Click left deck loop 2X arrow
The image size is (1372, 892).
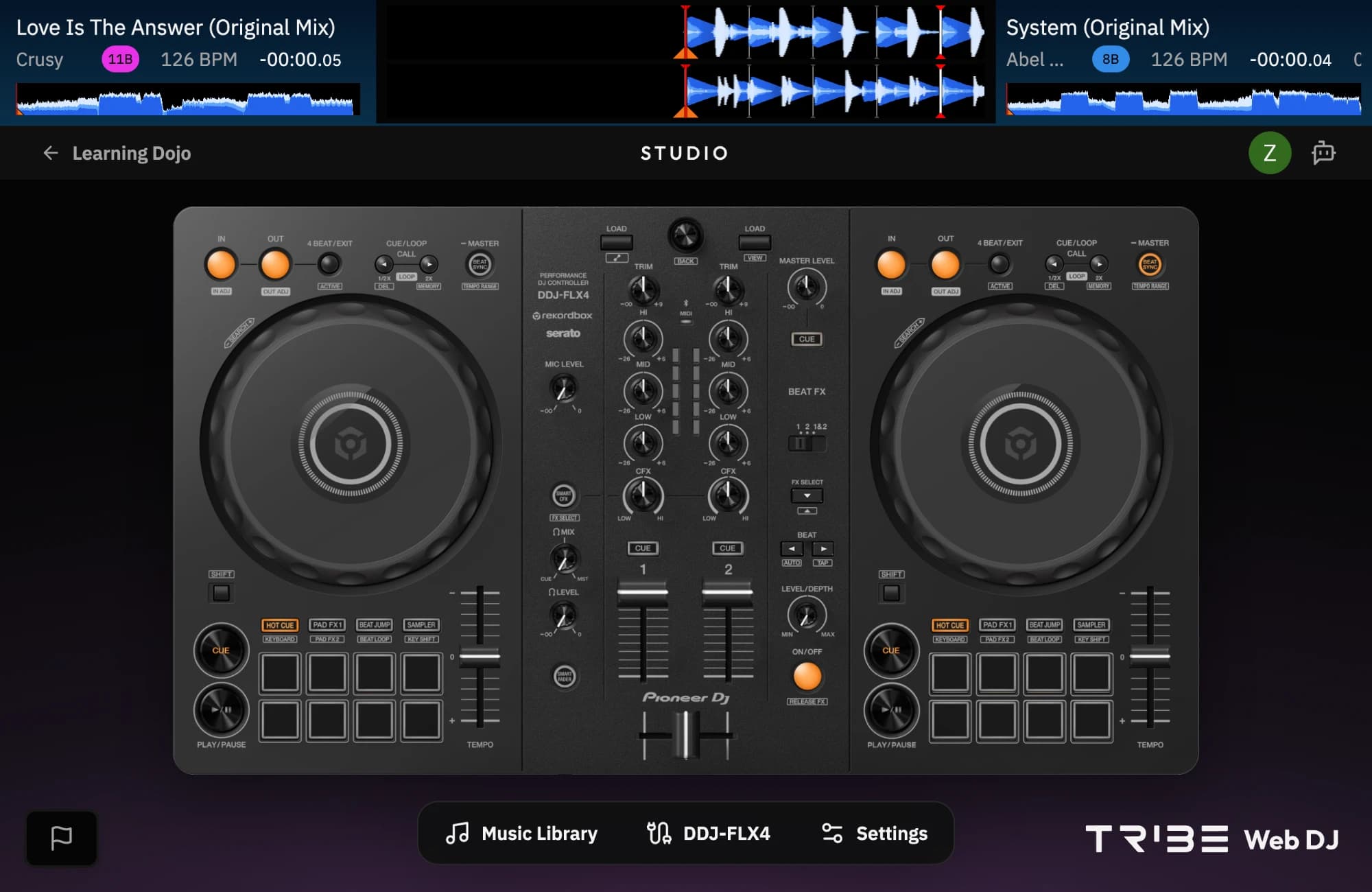pyautogui.click(x=429, y=264)
